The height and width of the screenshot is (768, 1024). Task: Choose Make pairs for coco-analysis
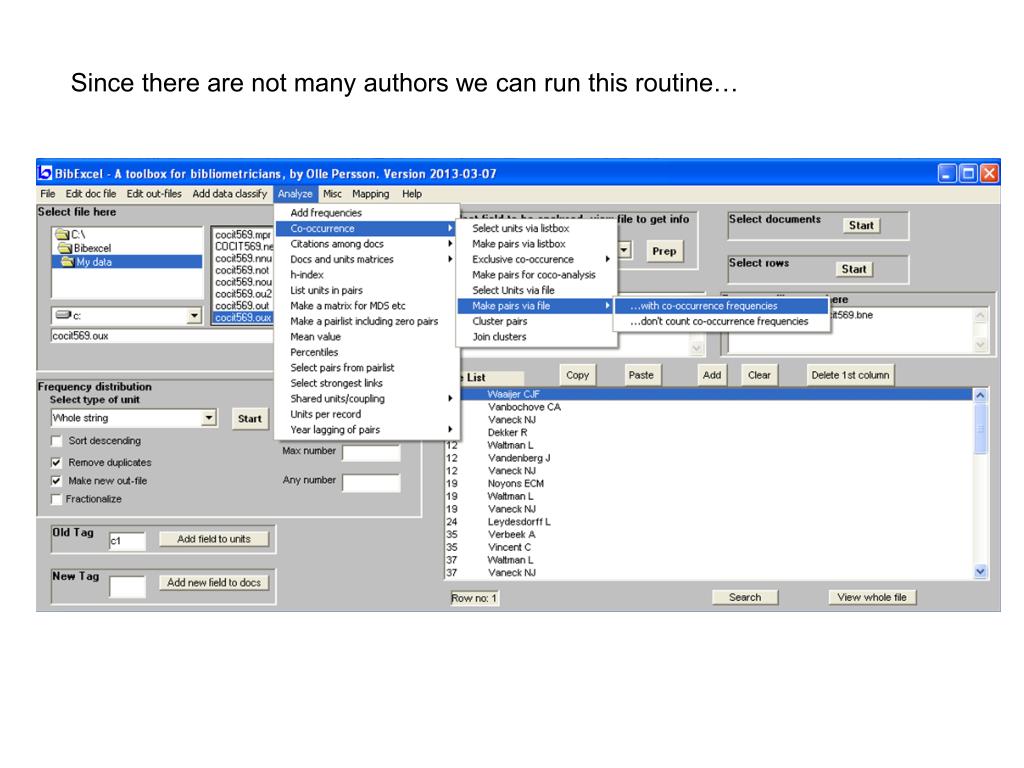click(536, 275)
